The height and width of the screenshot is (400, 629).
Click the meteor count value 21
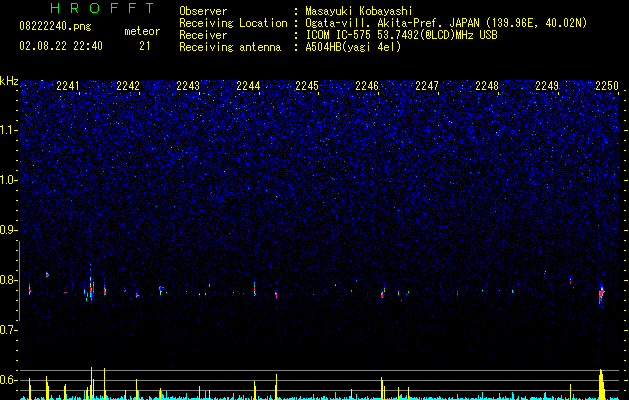tap(145, 46)
